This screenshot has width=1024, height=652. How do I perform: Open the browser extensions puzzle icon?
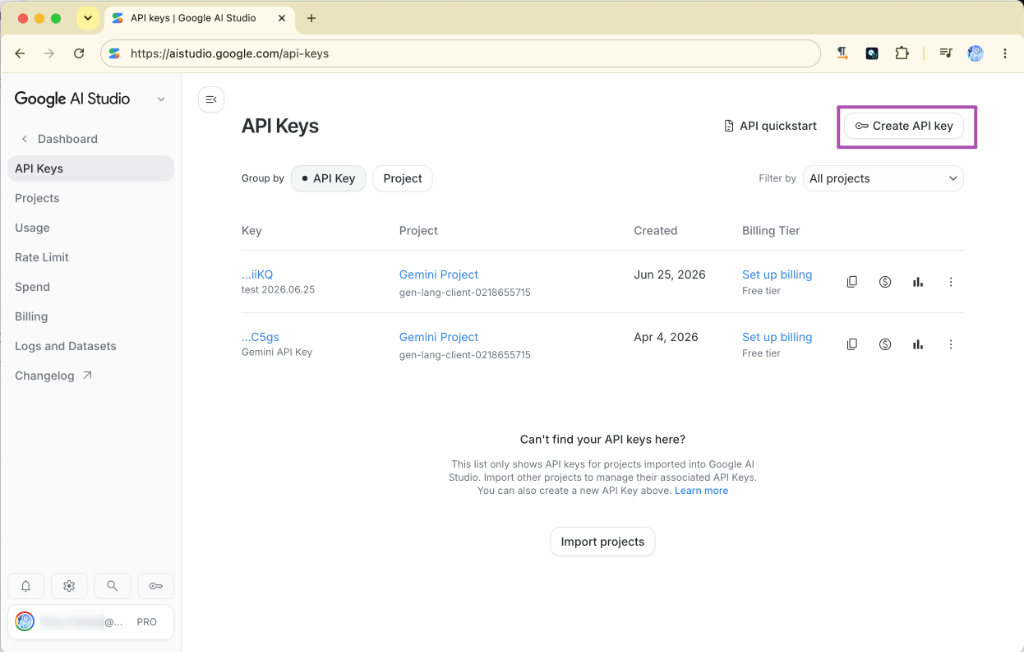coord(902,54)
